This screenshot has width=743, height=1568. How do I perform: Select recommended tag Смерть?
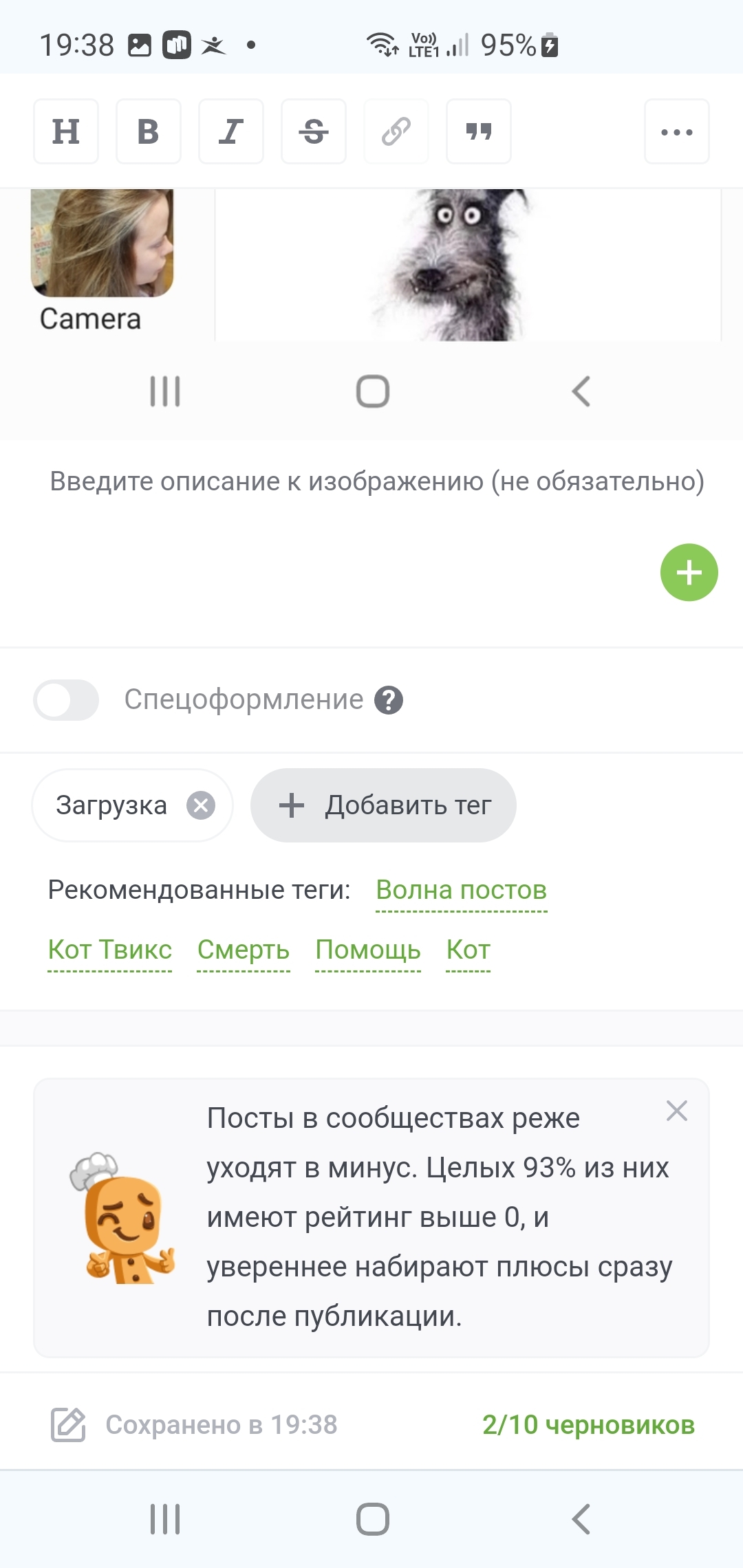tap(244, 950)
